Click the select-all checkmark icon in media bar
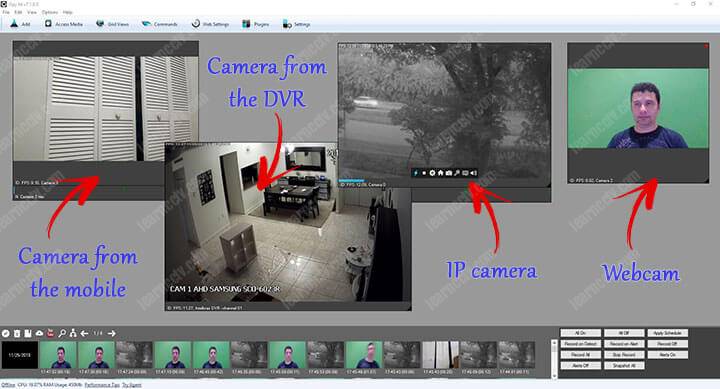This screenshot has height=389, width=720. (x=6, y=333)
